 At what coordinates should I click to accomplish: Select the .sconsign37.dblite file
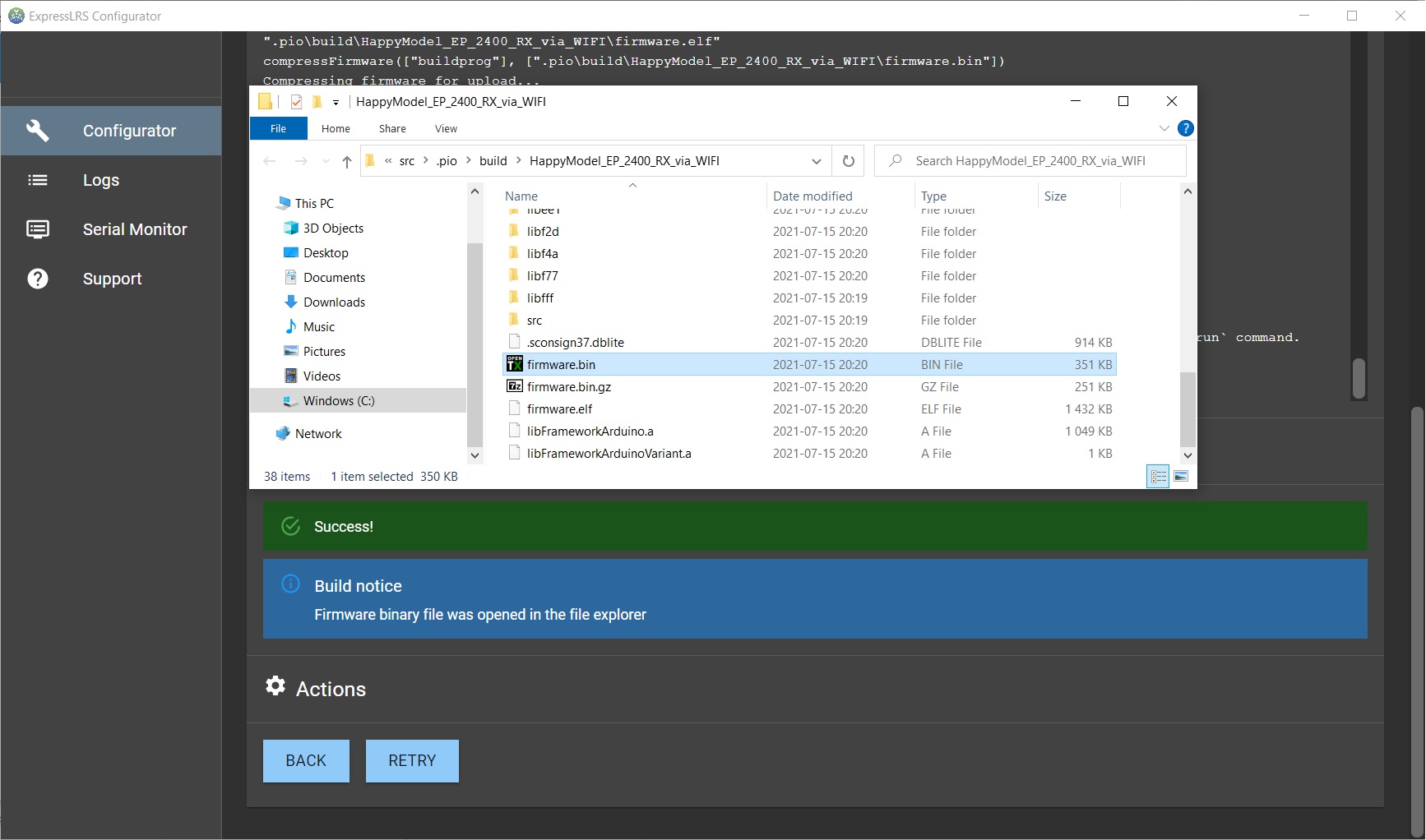click(809, 342)
